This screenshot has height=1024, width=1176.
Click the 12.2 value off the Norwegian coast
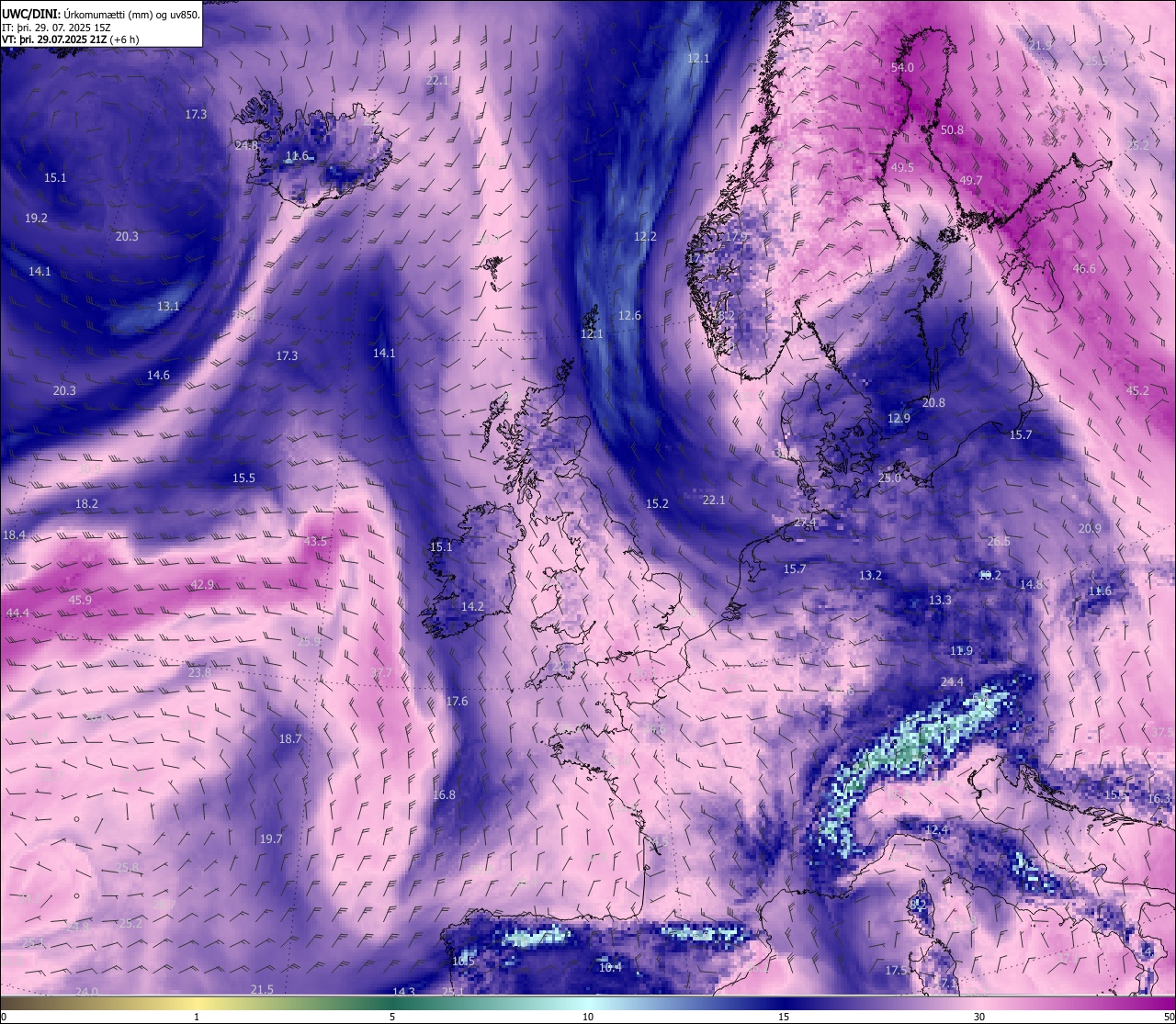(645, 237)
